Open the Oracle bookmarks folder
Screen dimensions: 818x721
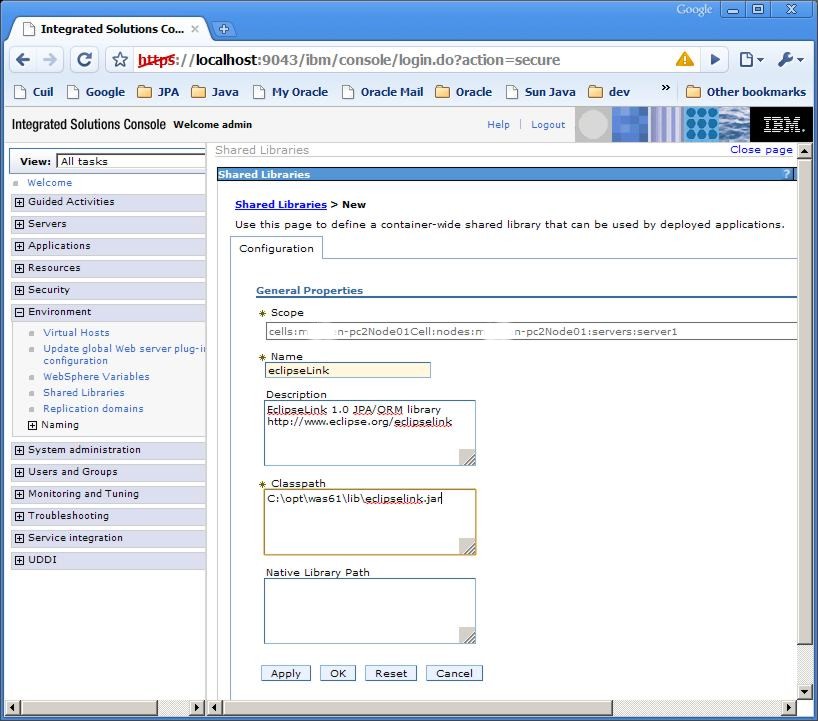463,92
